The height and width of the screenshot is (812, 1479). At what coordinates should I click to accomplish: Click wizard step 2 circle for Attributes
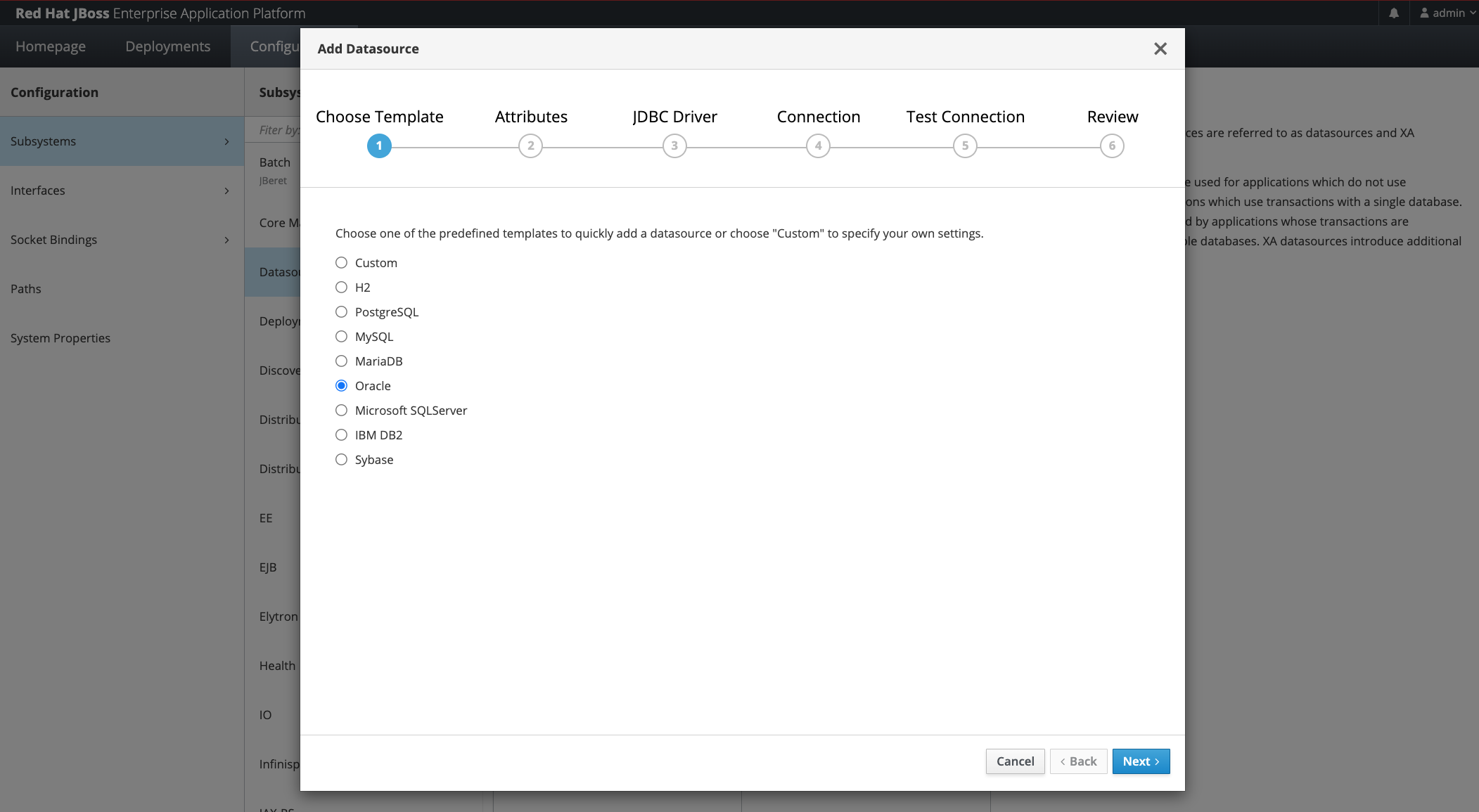pos(530,146)
